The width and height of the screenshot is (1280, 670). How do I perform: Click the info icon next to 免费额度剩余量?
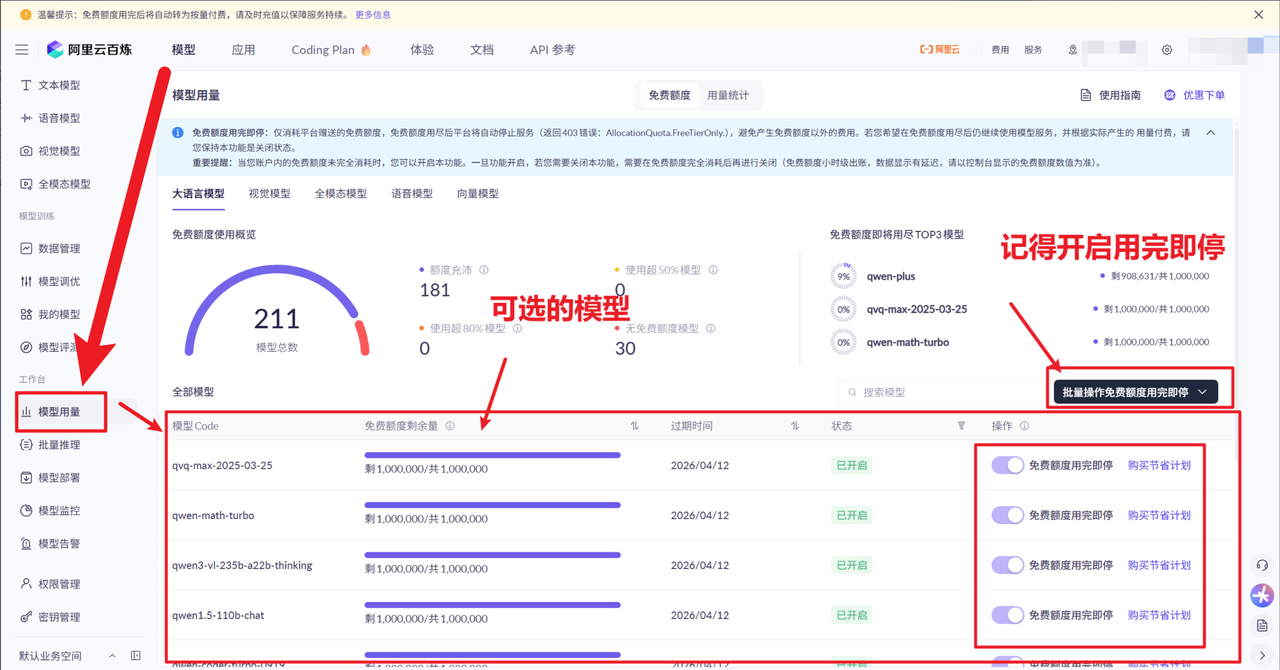click(450, 426)
